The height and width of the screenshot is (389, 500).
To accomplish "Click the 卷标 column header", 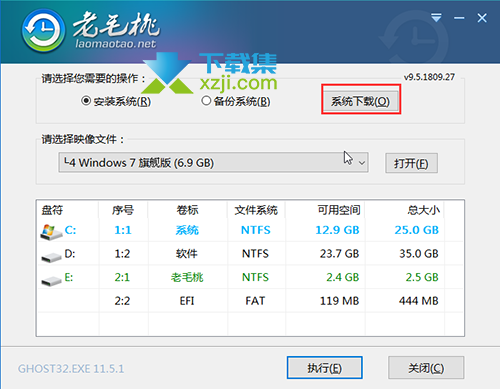I will click(187, 210).
